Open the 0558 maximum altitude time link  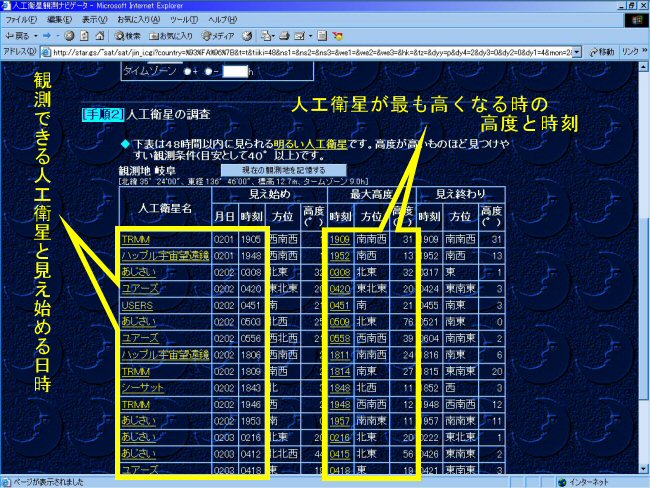coord(340,339)
